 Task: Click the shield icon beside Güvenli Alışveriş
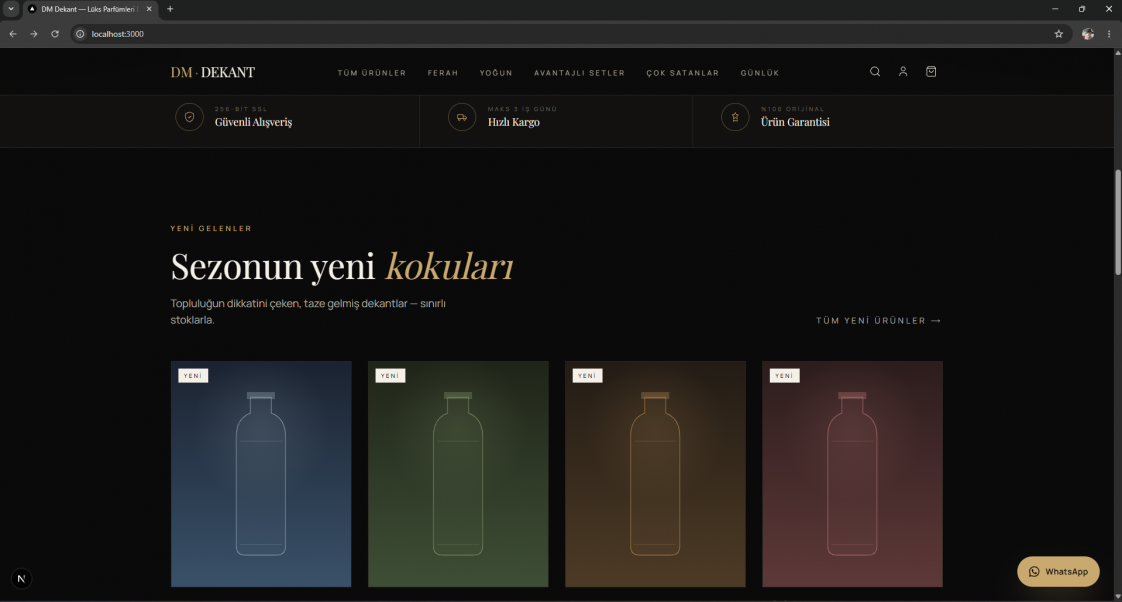click(190, 117)
